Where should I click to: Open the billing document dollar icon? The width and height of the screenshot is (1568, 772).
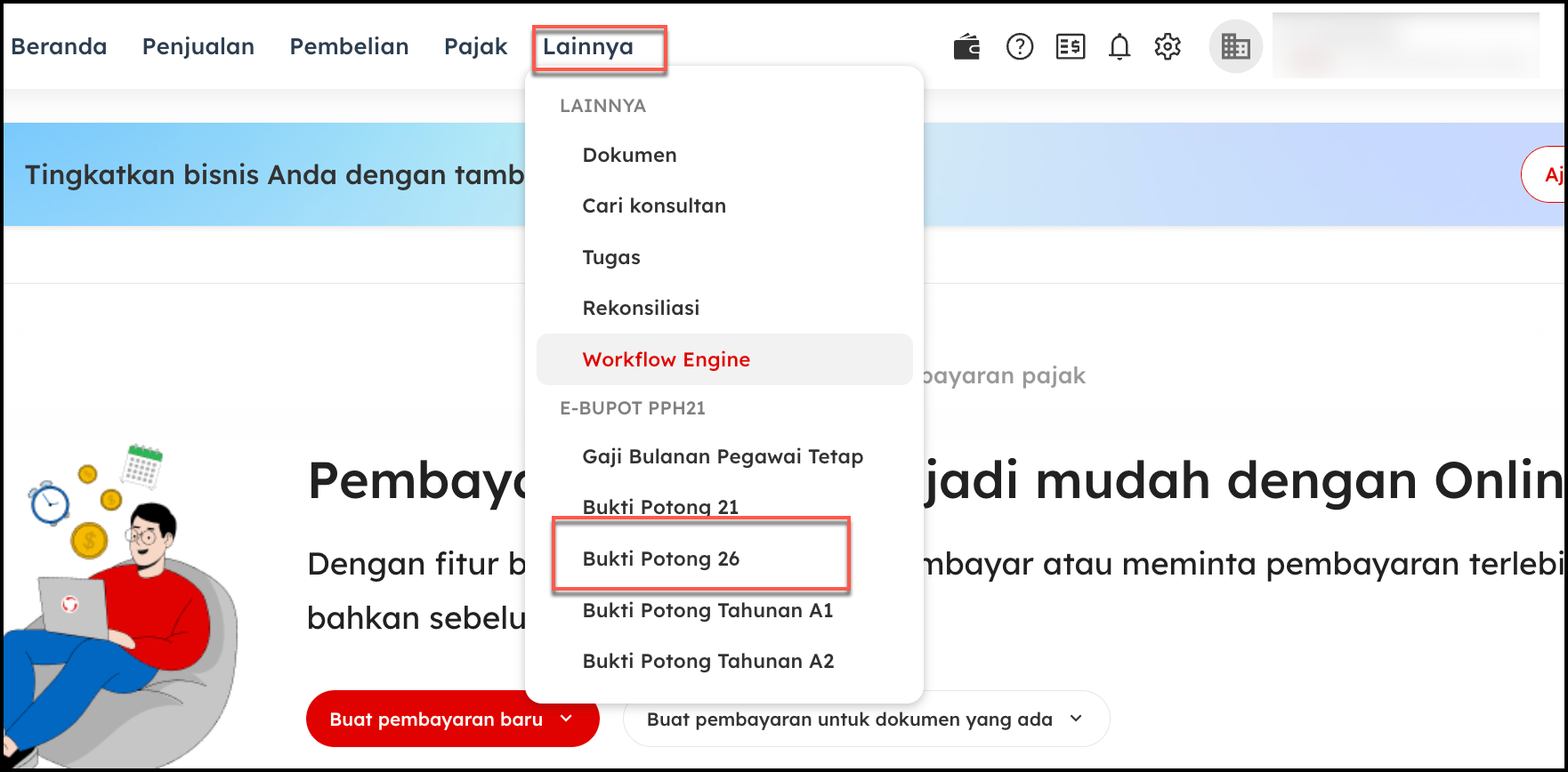point(1070,46)
